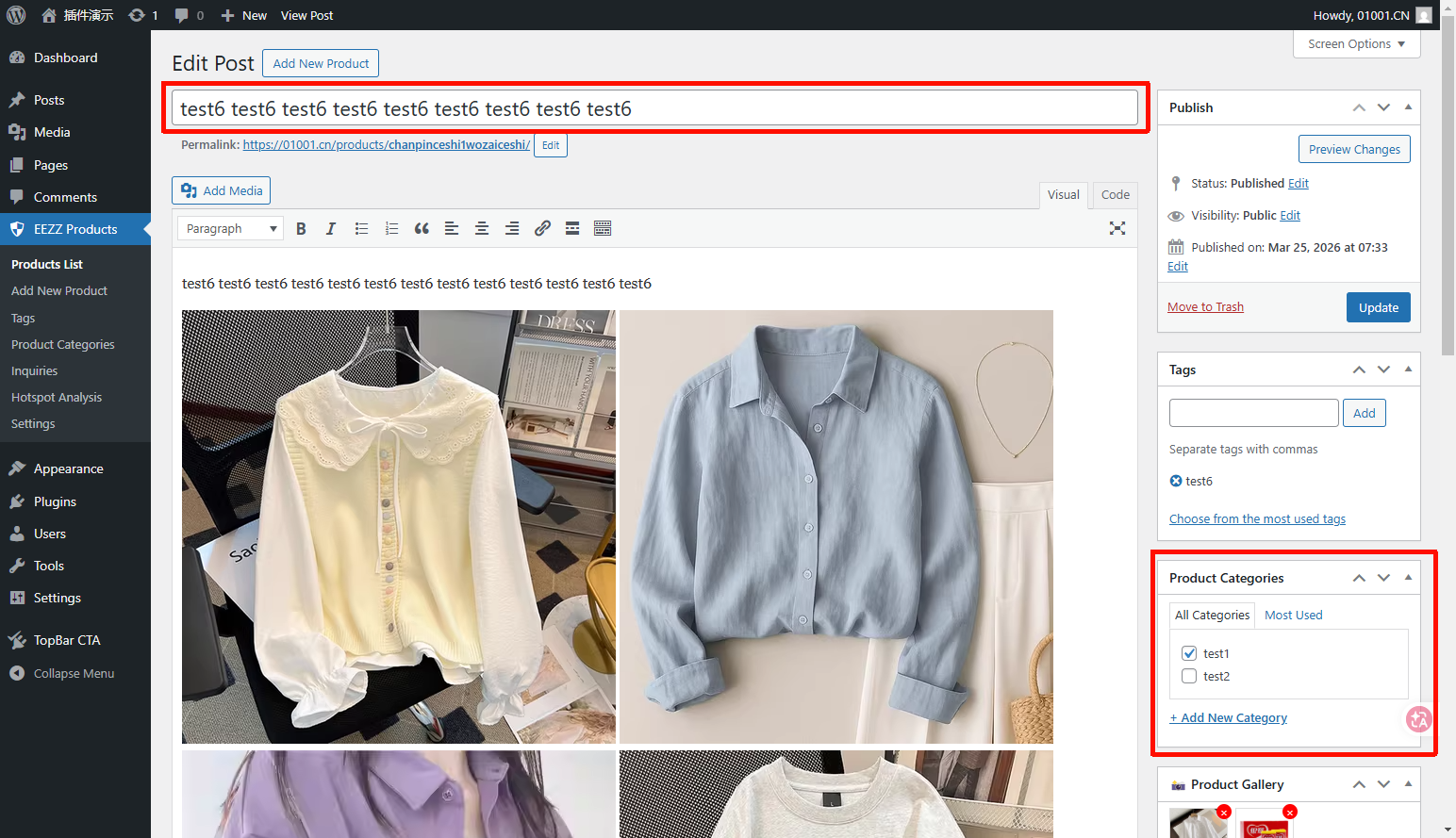
Task: Insert a blockquote using the toolbar
Action: pos(422,229)
